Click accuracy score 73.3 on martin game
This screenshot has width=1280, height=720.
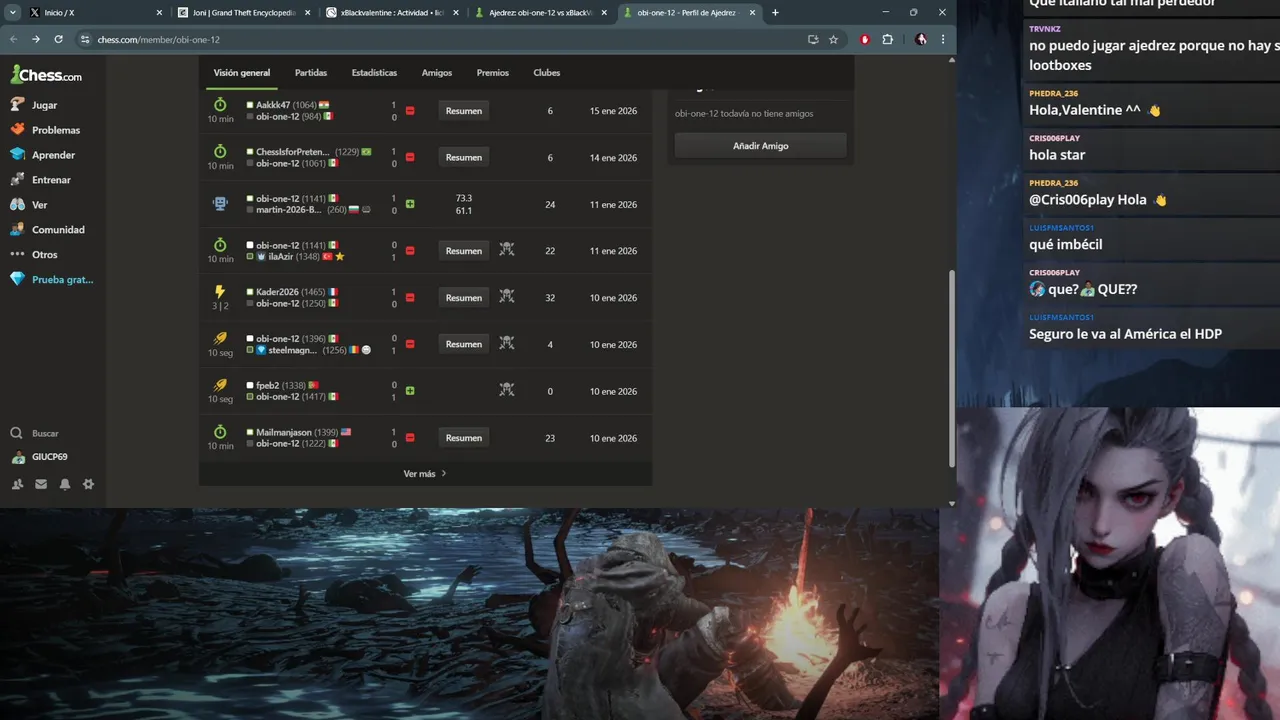pyautogui.click(x=464, y=198)
